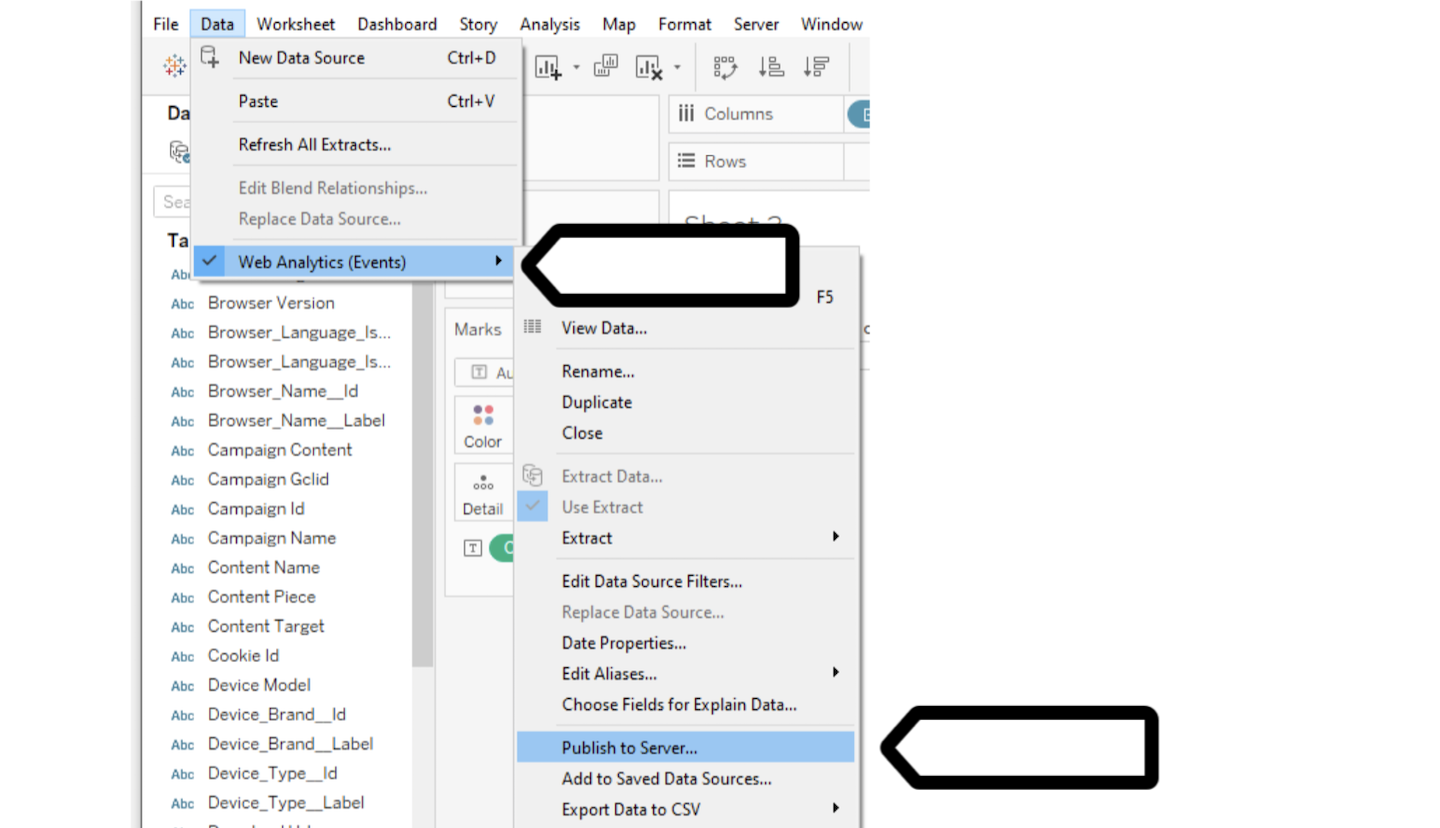Click the Sort Descending toolbar icon
This screenshot has height=828, width=1440.
[817, 67]
